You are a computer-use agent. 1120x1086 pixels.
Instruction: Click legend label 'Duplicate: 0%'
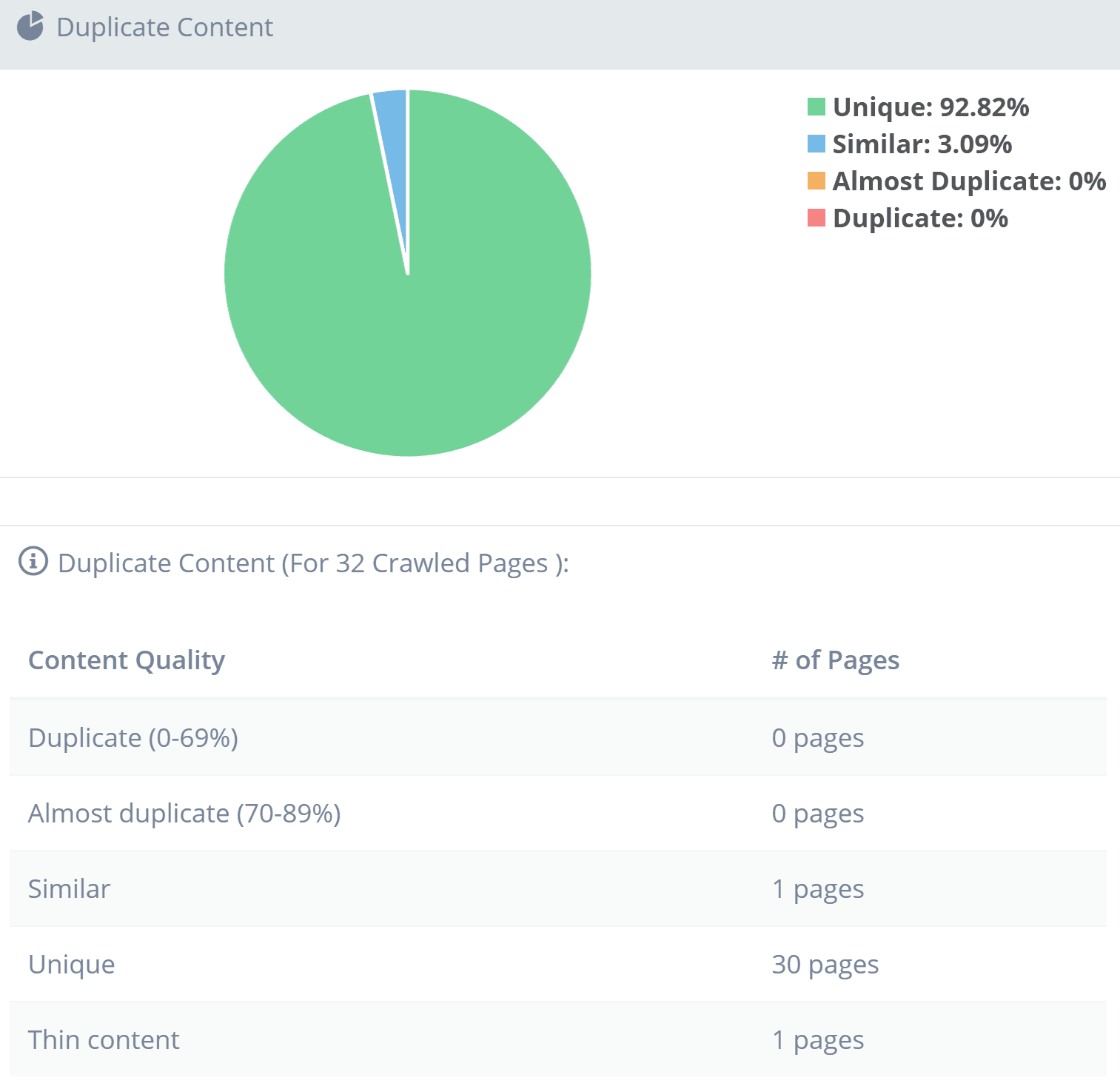coord(920,218)
